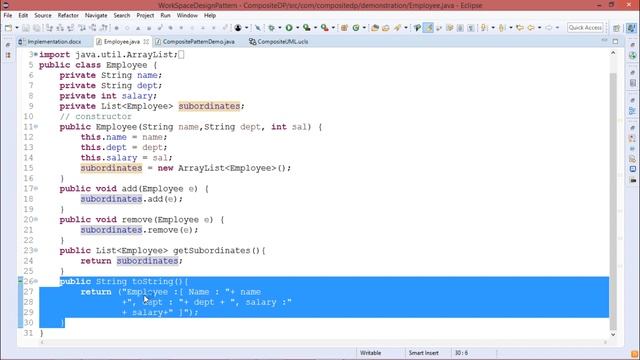The width and height of the screenshot is (640, 360).
Task: Collapse the getSubordinates method at line 23
Action: (x=36, y=250)
